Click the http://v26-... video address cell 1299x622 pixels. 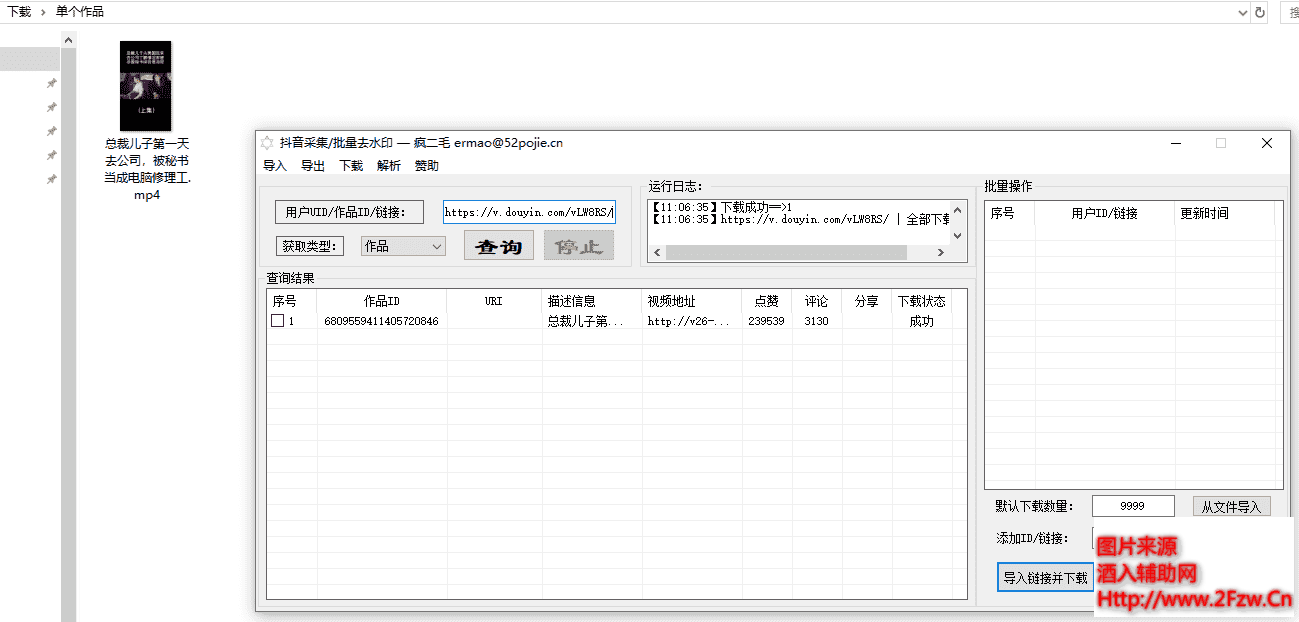(x=692, y=321)
